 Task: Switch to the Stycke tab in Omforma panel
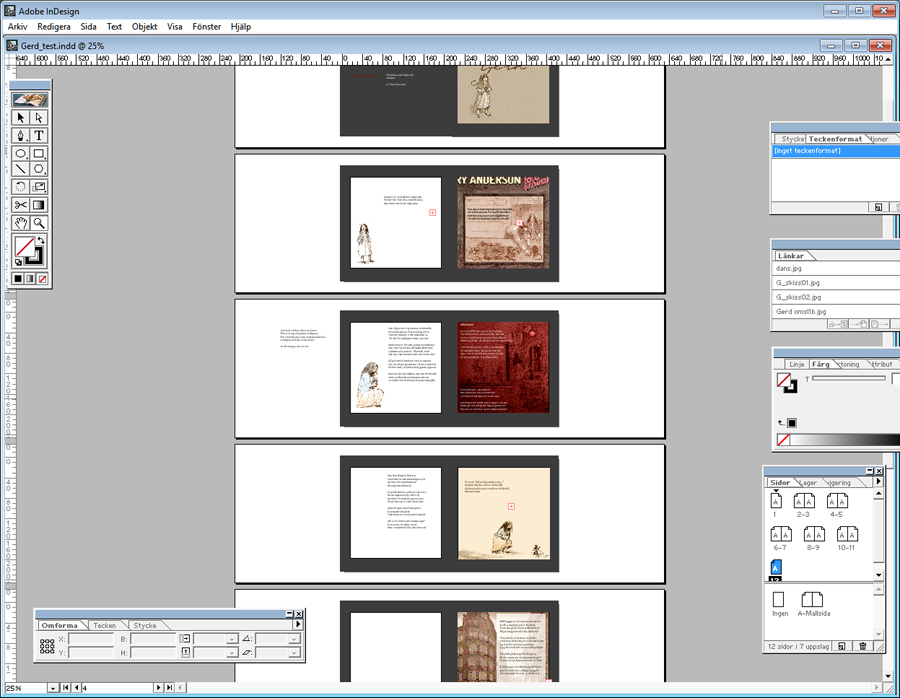tap(145, 625)
